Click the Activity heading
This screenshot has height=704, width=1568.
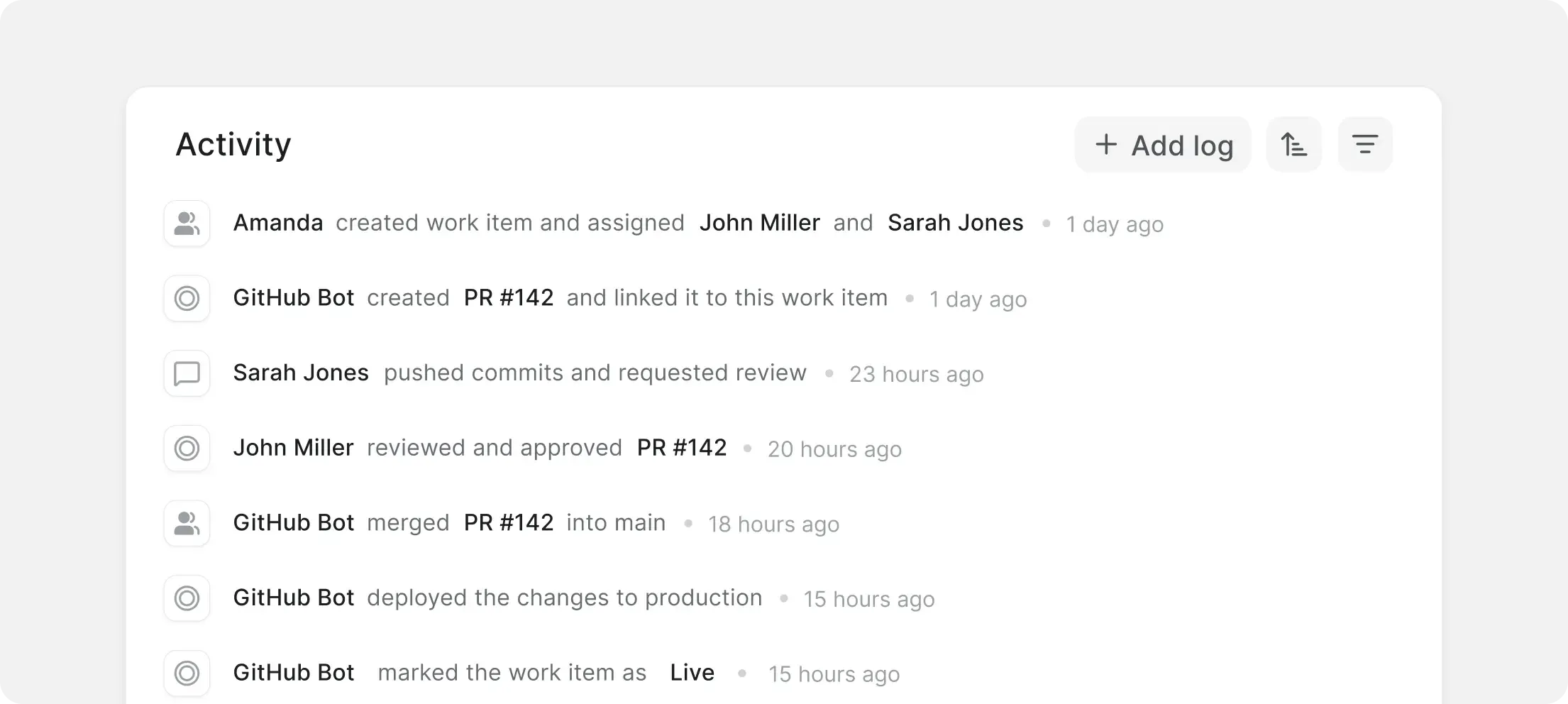point(233,144)
